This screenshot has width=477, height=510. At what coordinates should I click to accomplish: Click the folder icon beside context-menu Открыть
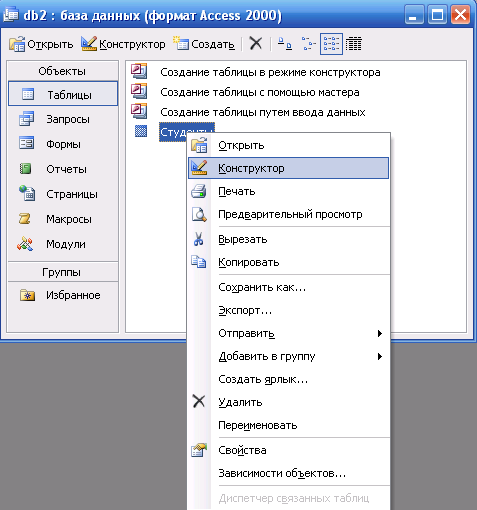(199, 145)
